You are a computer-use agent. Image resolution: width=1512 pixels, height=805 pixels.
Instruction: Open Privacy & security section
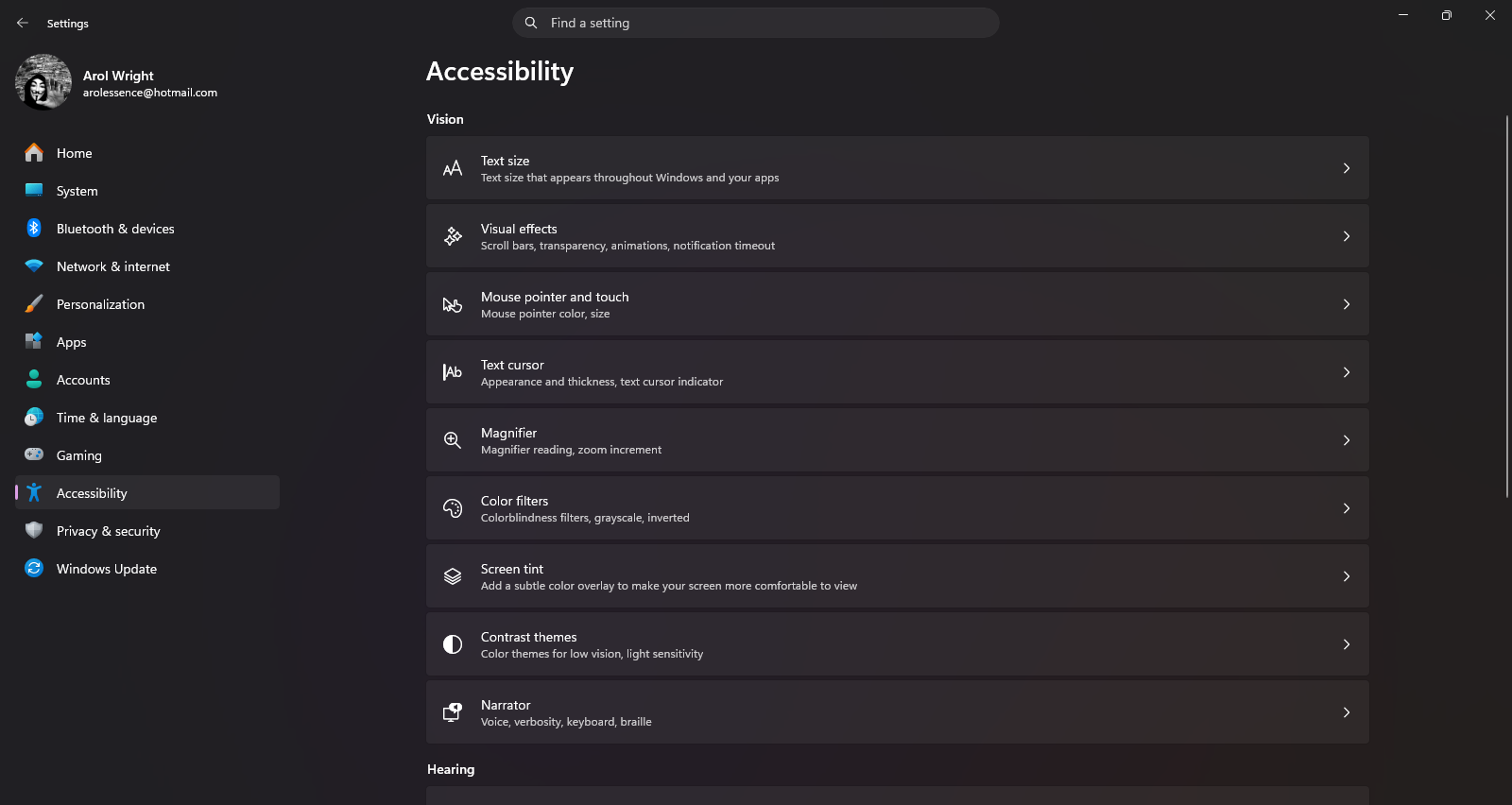tap(147, 530)
